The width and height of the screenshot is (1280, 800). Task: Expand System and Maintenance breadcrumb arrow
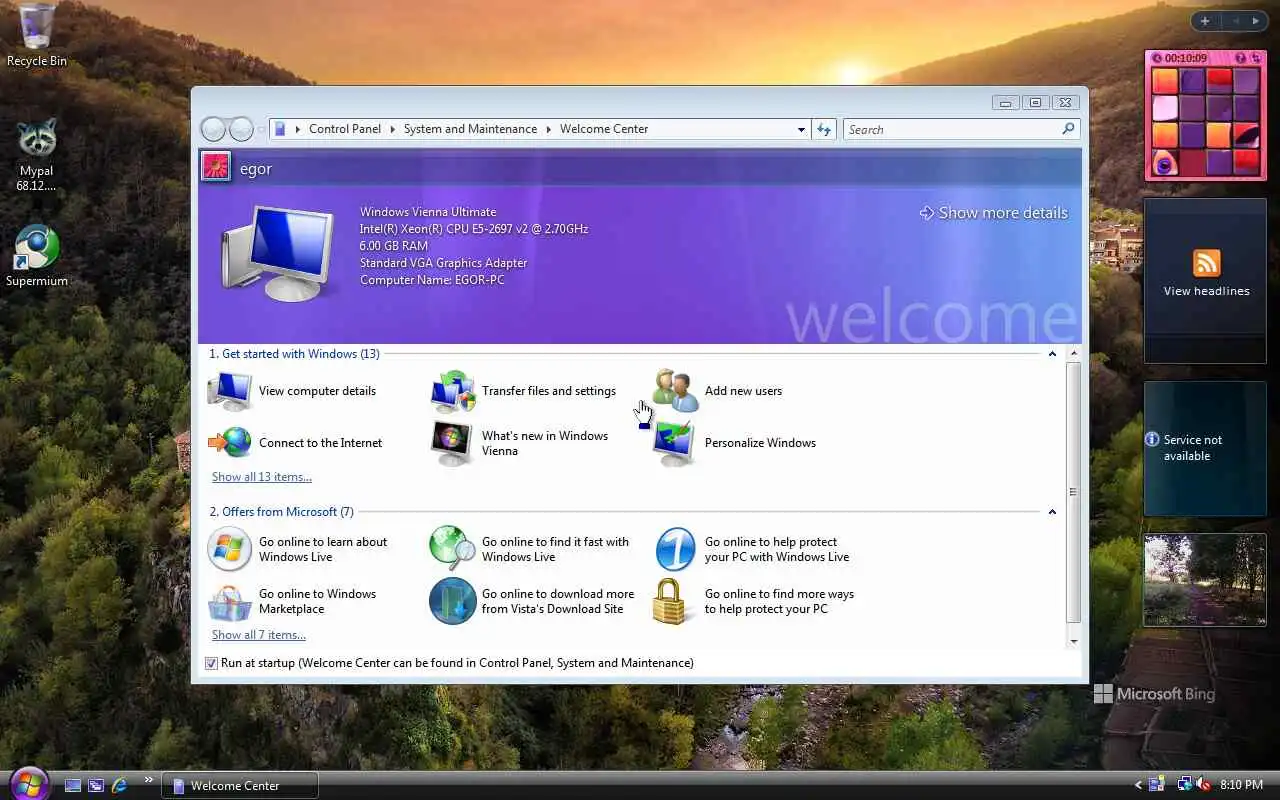(x=548, y=129)
